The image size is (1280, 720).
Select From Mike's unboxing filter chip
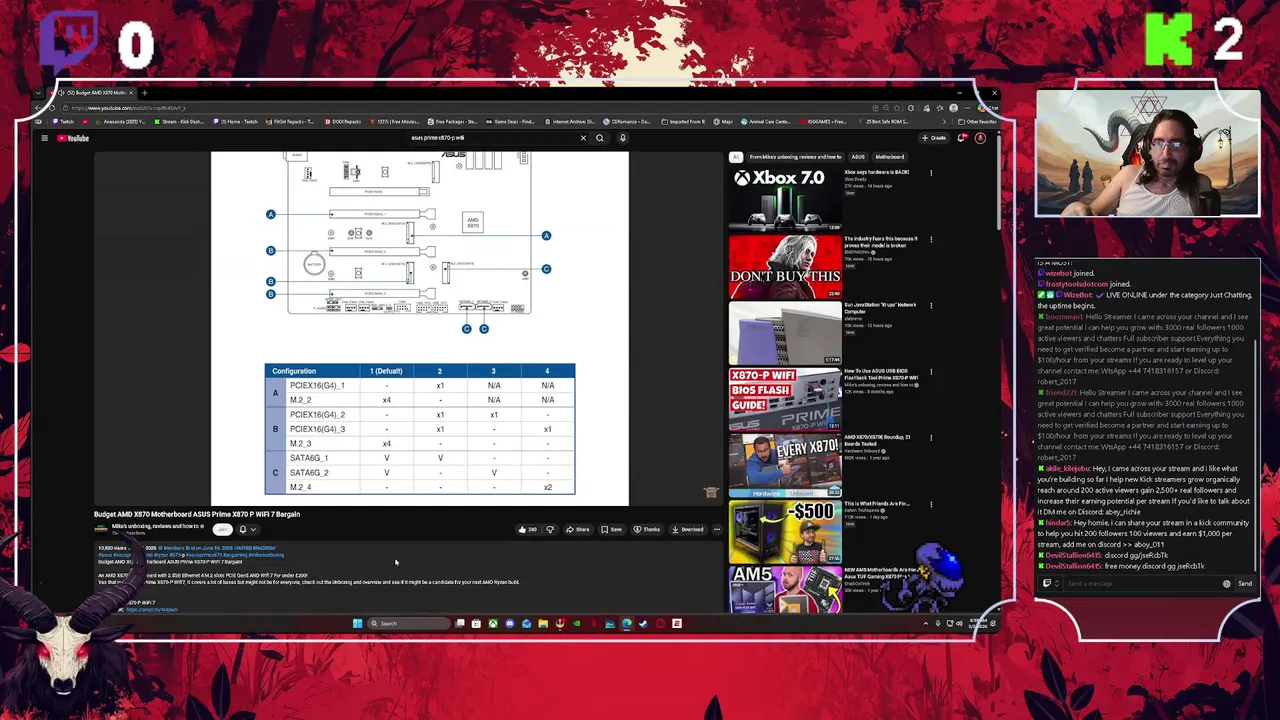pyautogui.click(x=795, y=157)
